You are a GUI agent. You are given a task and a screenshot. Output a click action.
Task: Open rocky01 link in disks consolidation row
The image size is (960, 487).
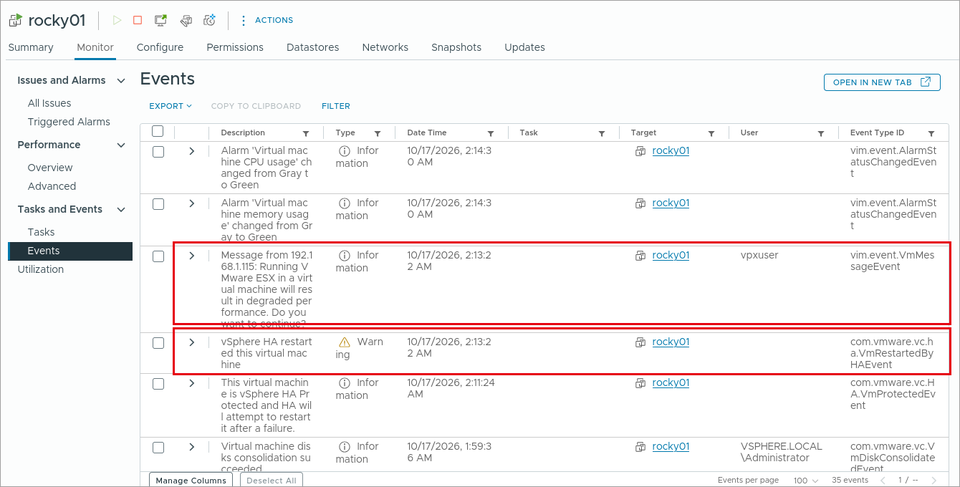pyautogui.click(x=670, y=447)
